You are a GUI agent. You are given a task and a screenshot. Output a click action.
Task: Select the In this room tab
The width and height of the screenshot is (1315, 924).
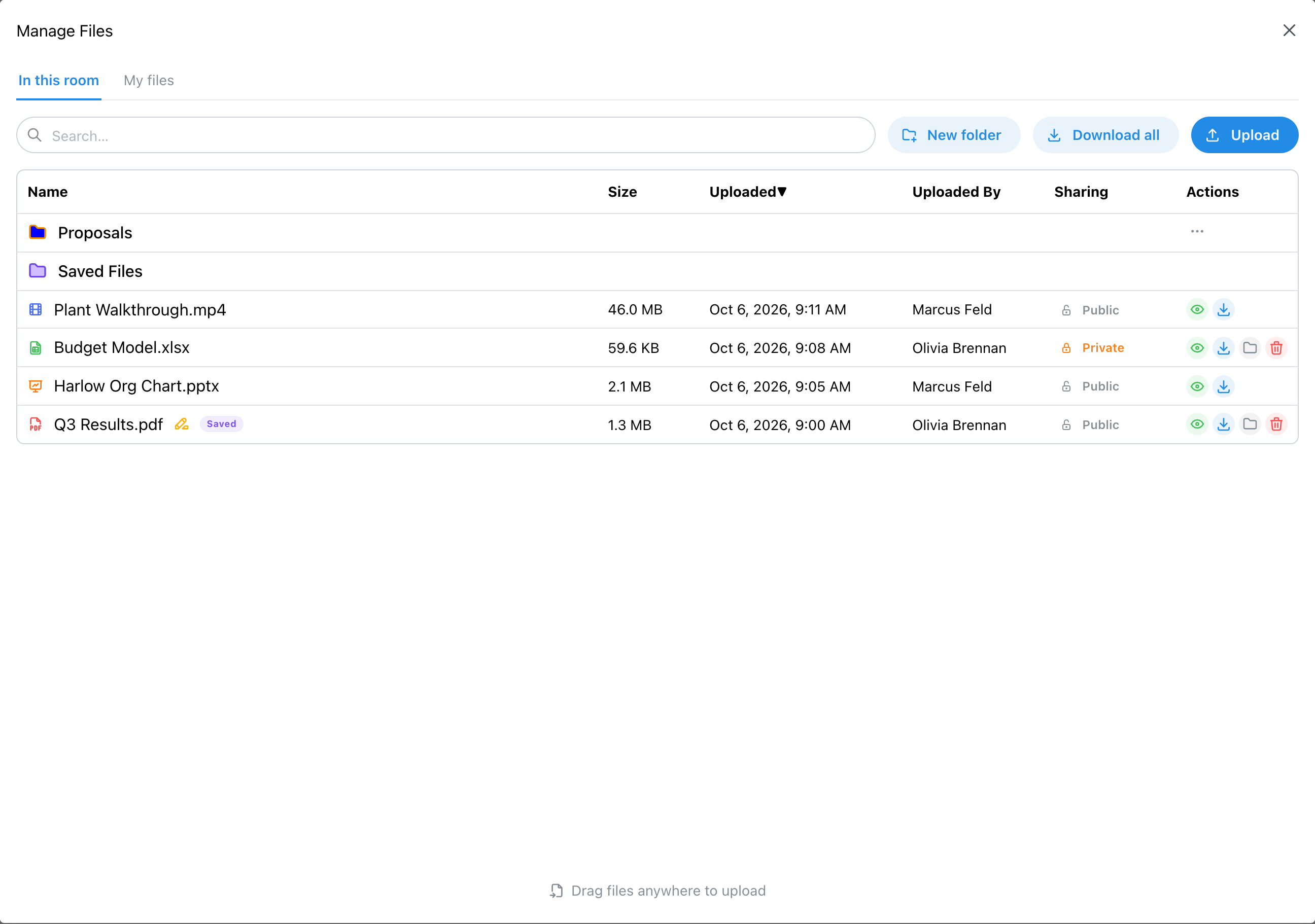pos(58,81)
